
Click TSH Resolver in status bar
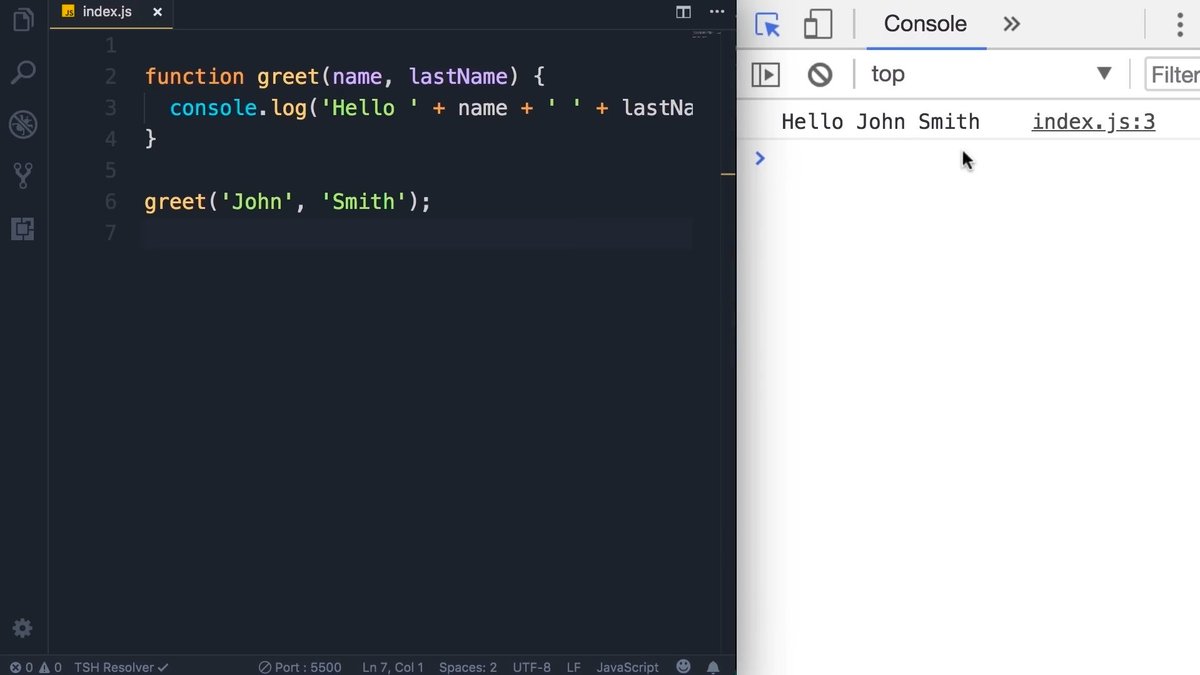coord(121,667)
